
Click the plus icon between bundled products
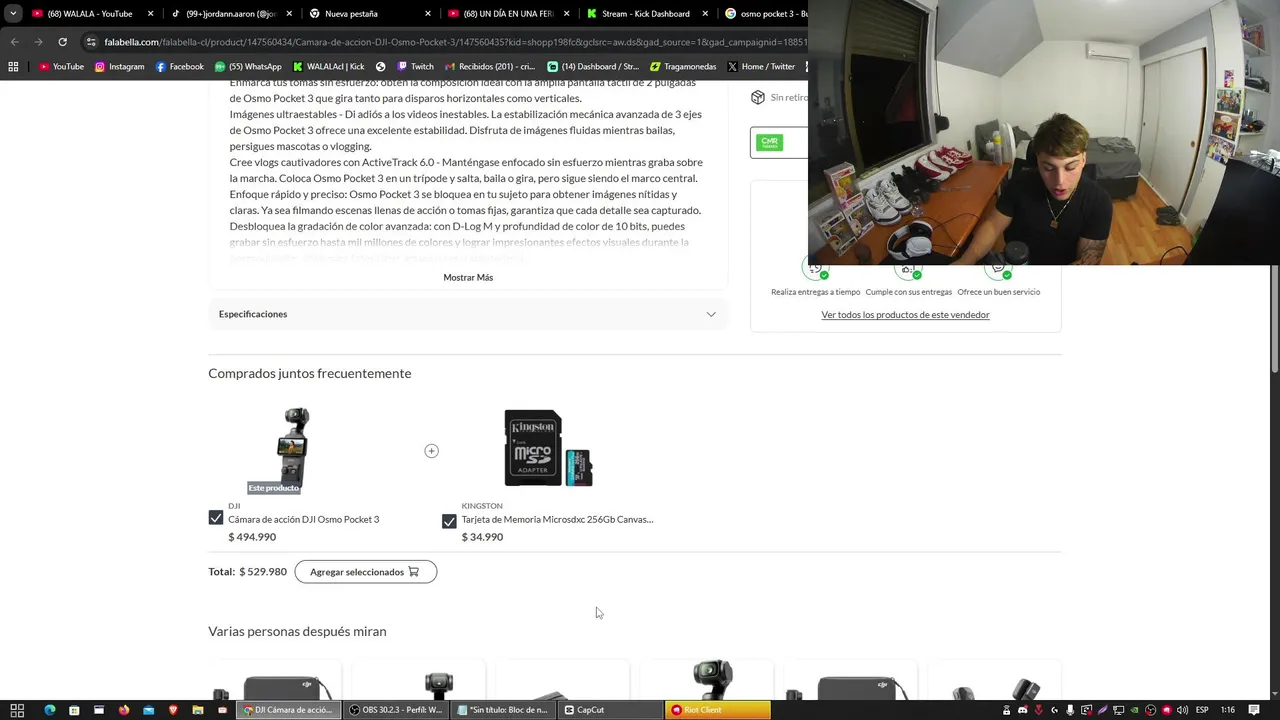point(431,451)
